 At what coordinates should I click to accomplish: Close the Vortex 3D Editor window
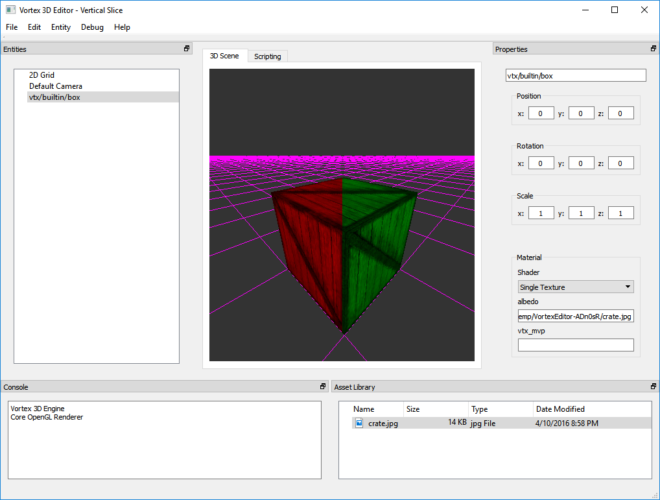[x=644, y=10]
